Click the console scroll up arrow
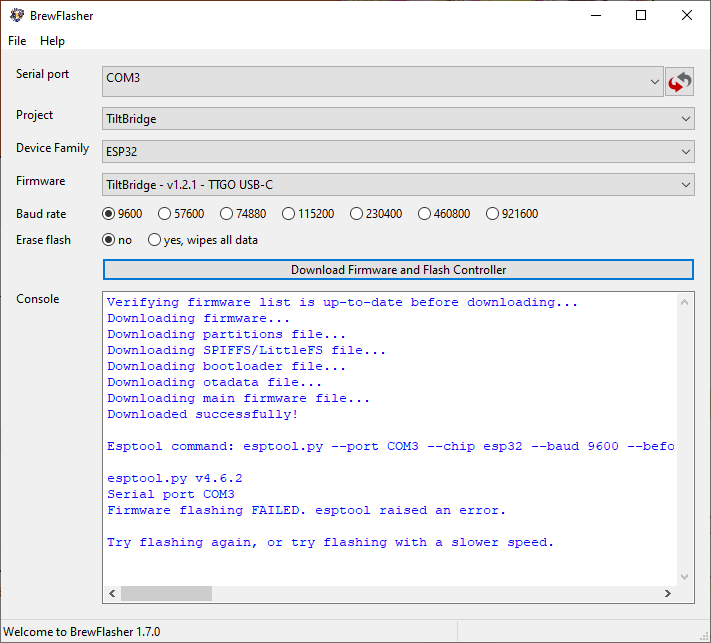This screenshot has width=711, height=643. pos(684,302)
